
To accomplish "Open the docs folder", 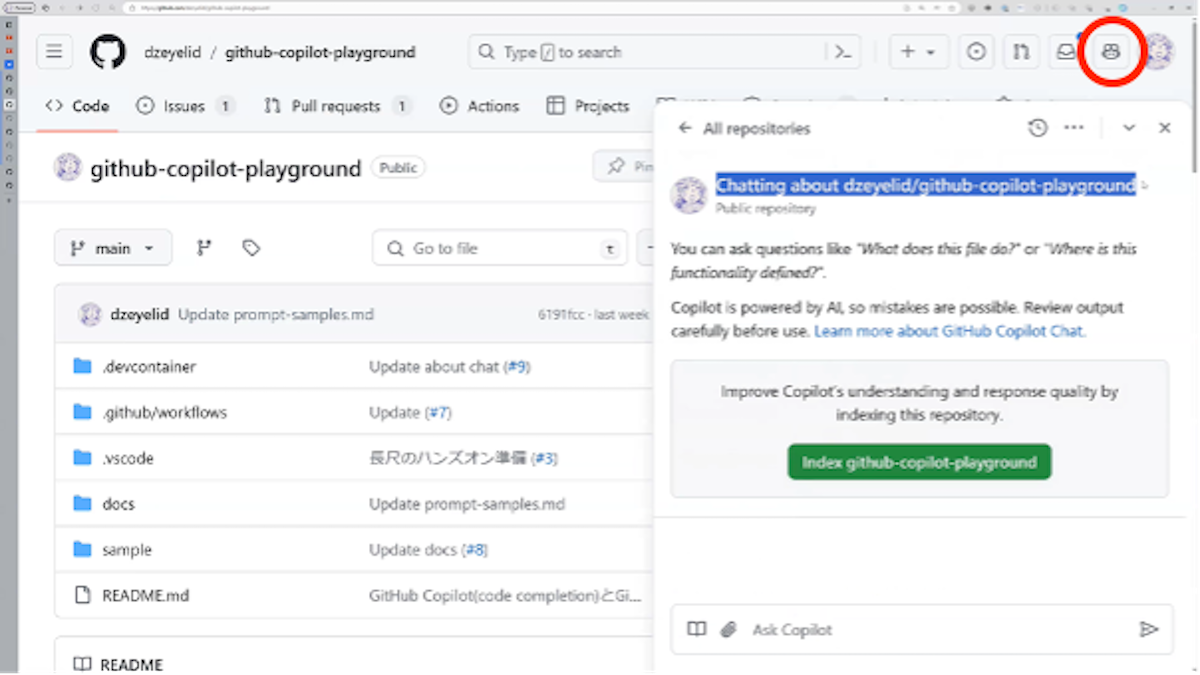I will pyautogui.click(x=118, y=504).
